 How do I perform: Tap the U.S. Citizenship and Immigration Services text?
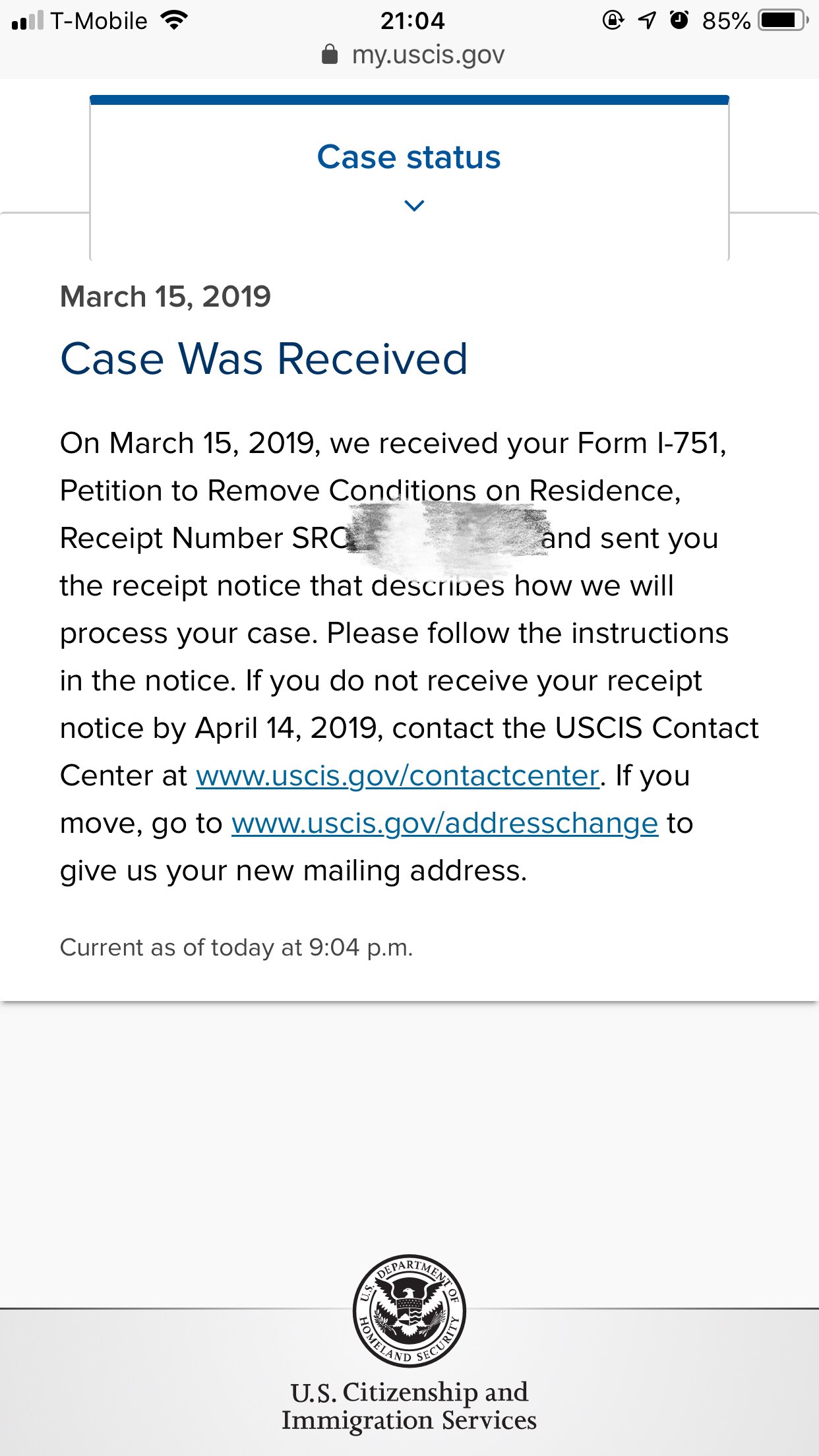409,1406
